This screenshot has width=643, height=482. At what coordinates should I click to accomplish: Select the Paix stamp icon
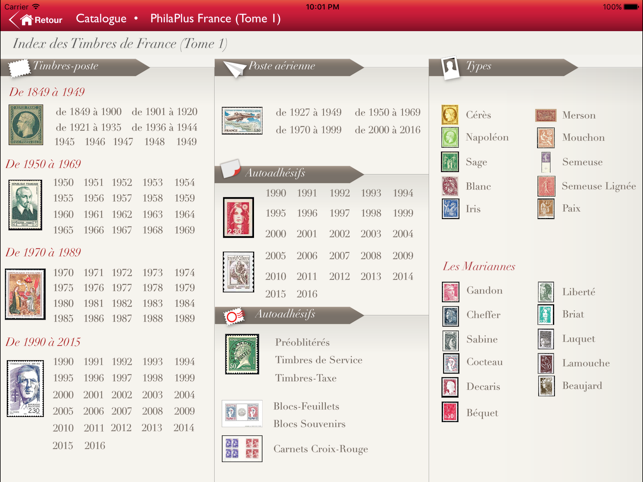click(546, 208)
